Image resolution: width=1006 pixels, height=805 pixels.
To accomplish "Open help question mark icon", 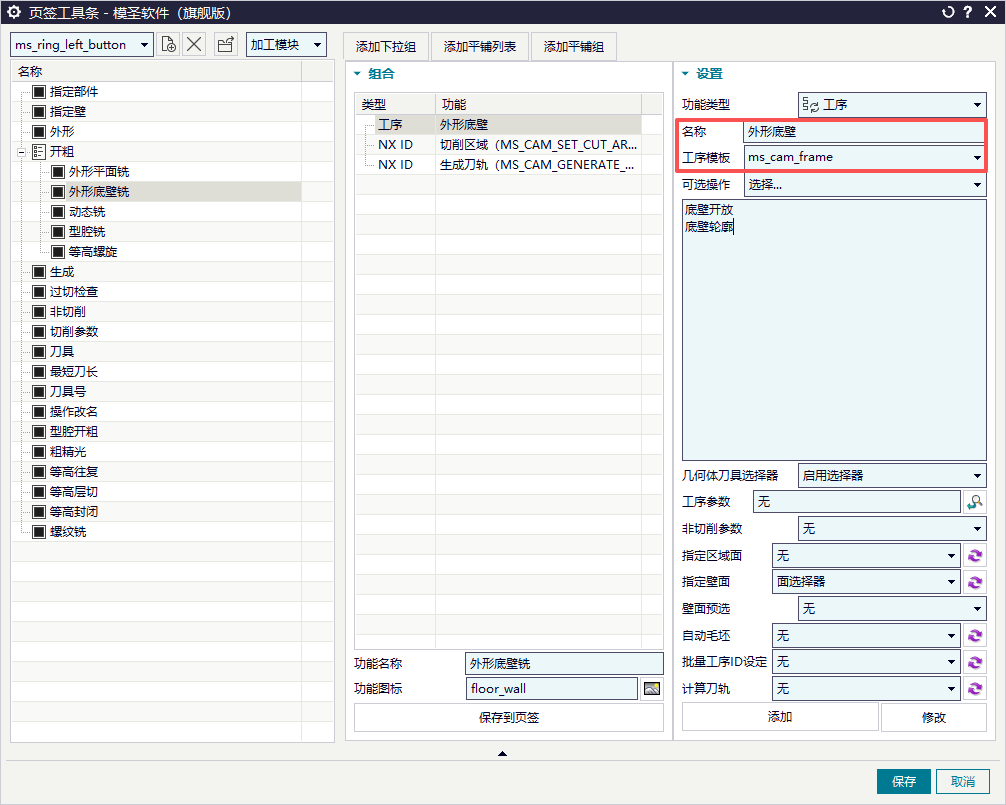I will coord(968,12).
